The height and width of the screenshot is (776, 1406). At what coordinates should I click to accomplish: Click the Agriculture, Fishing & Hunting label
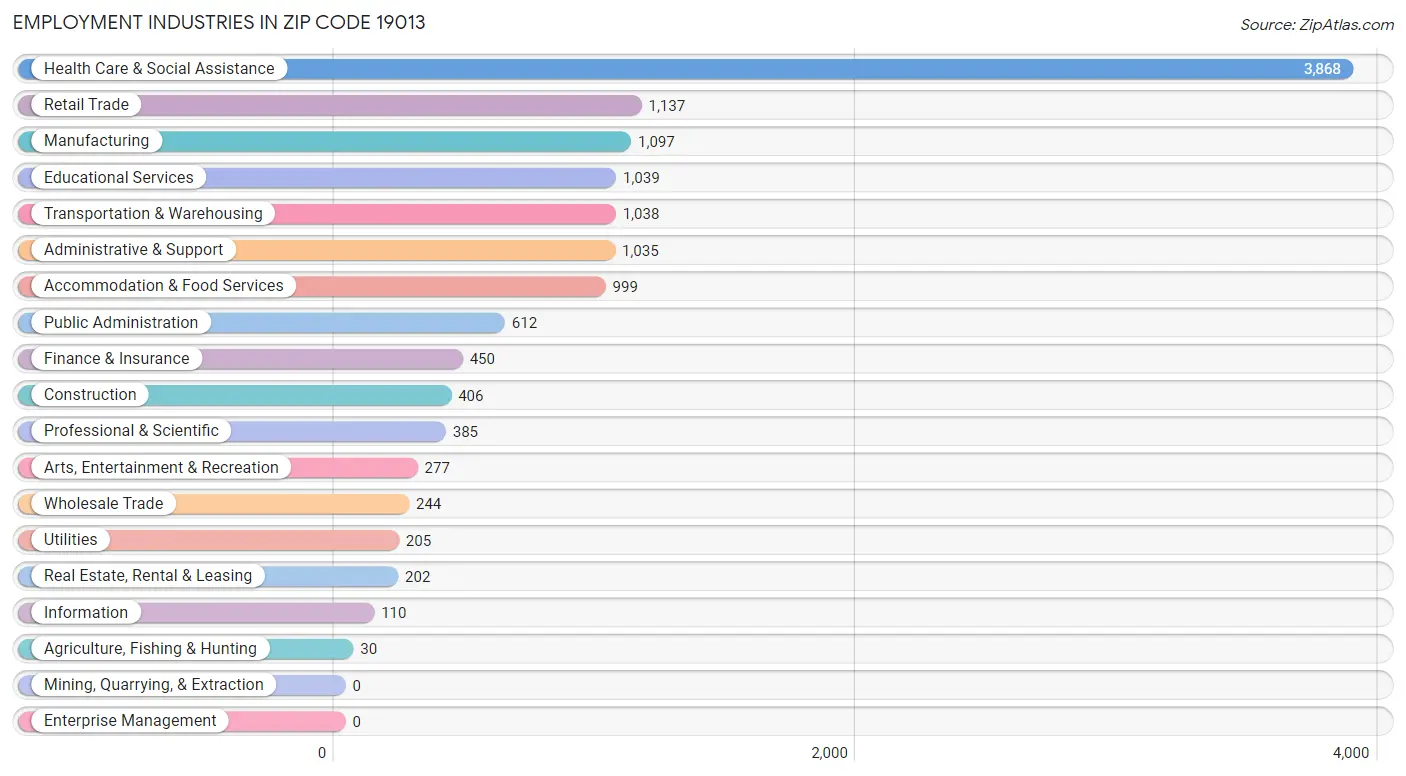pos(150,649)
